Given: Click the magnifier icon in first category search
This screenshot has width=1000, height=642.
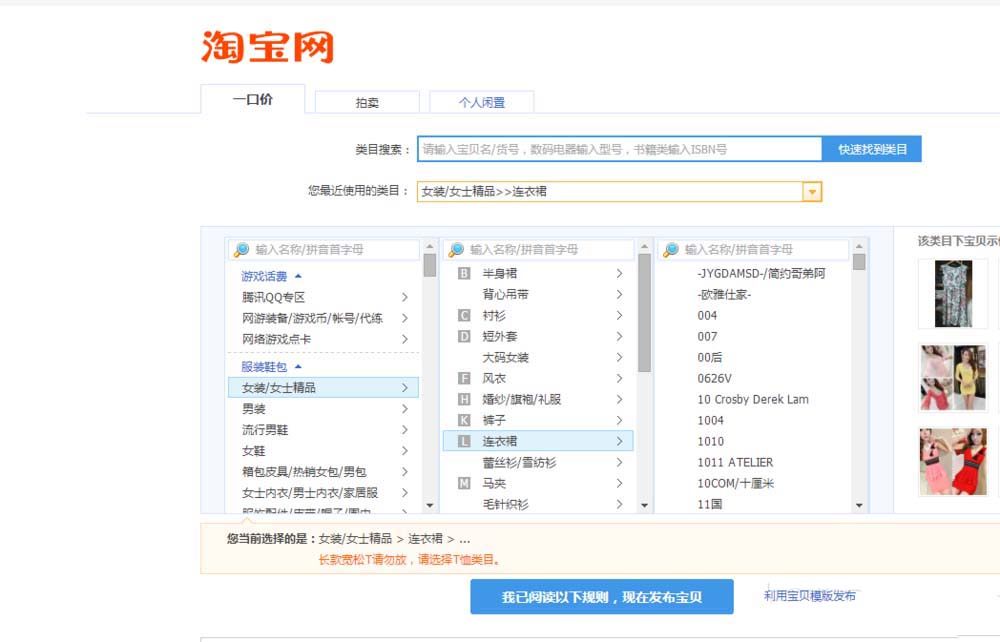Looking at the screenshot, I should coord(241,250).
